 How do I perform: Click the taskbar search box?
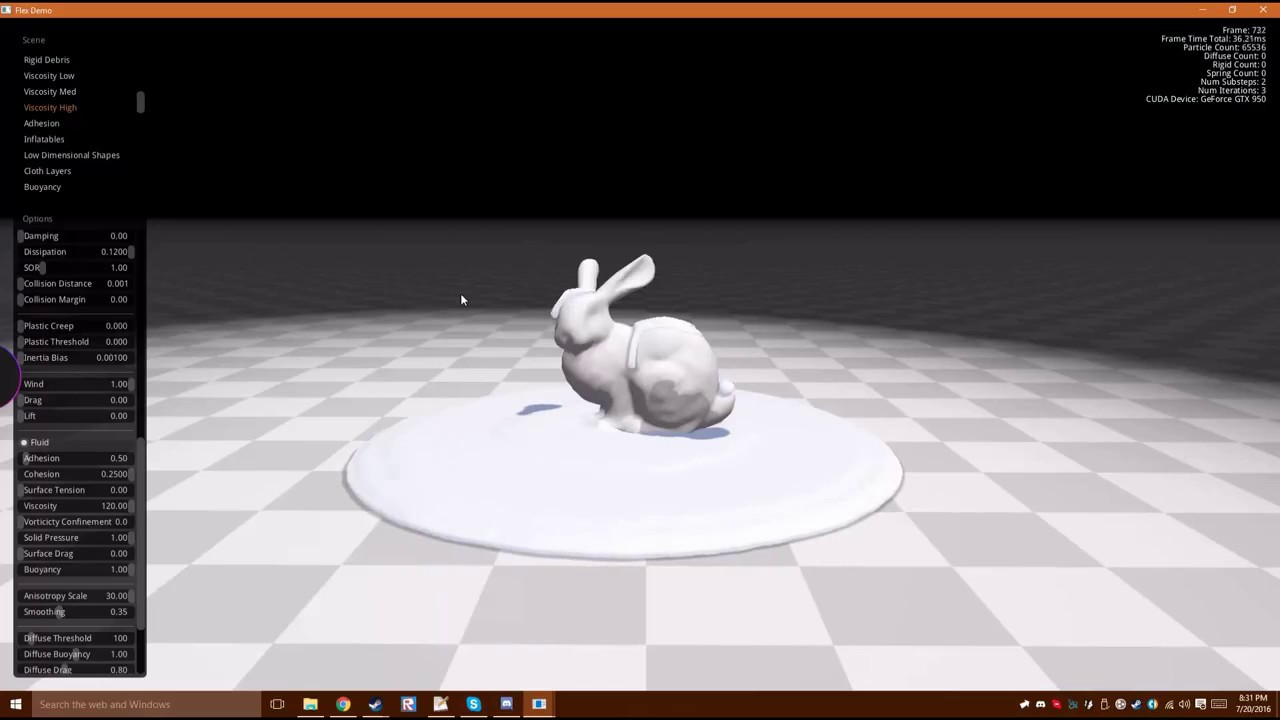click(146, 704)
